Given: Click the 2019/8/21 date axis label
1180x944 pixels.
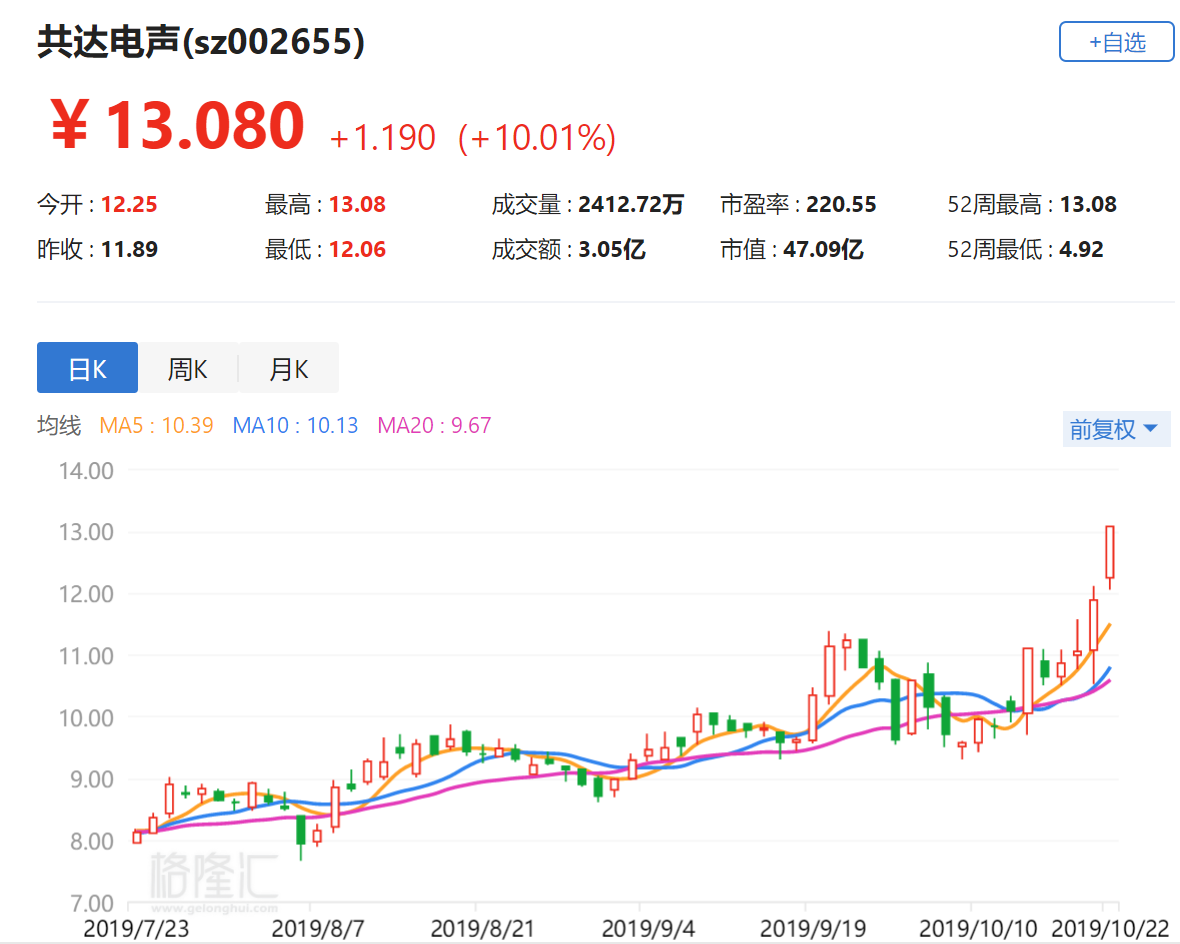Looking at the screenshot, I should (482, 928).
